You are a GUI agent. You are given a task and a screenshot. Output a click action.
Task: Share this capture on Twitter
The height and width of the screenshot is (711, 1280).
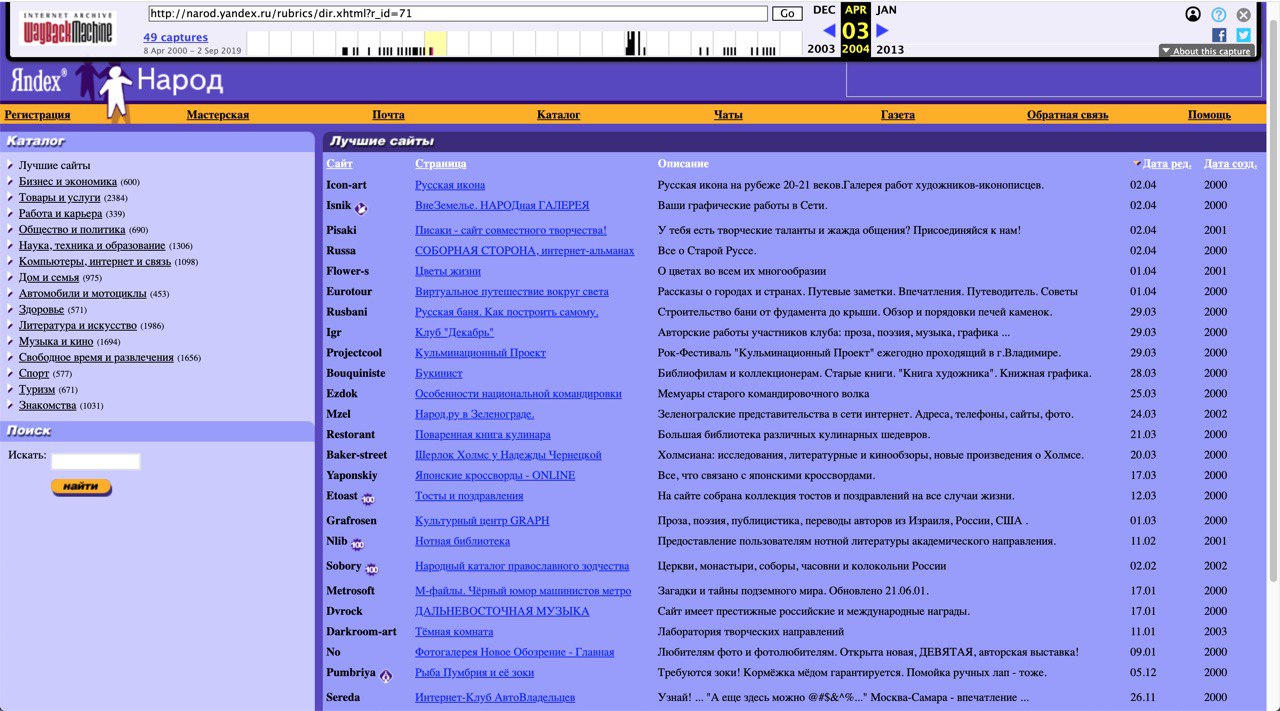(x=1244, y=35)
